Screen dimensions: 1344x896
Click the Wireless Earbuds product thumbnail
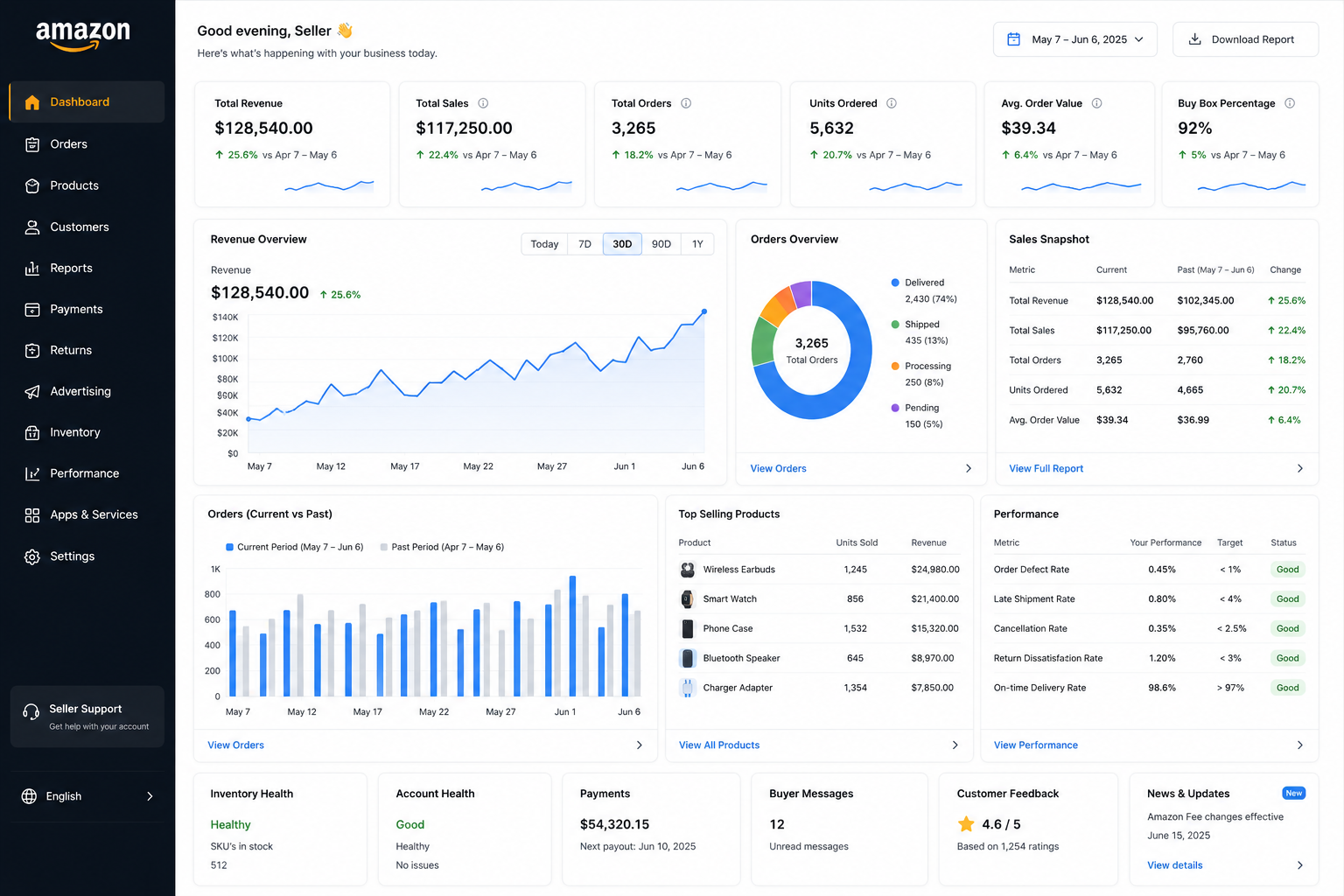pos(688,570)
